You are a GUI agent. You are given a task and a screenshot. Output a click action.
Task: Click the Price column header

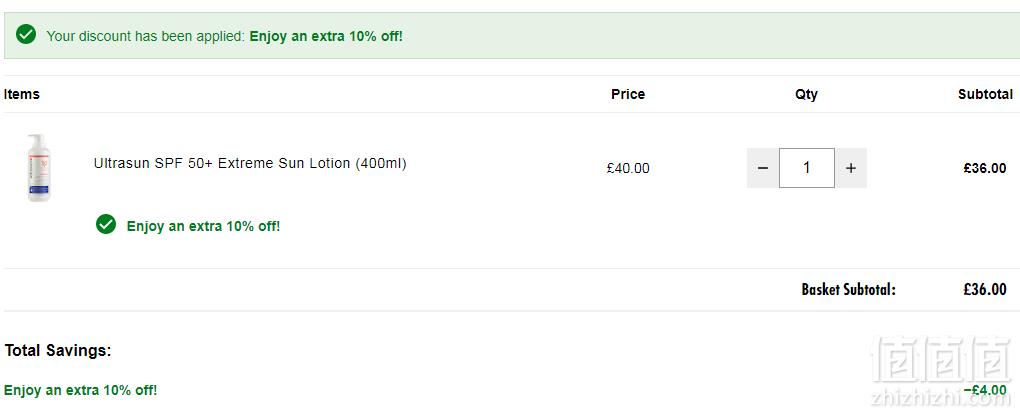point(628,94)
